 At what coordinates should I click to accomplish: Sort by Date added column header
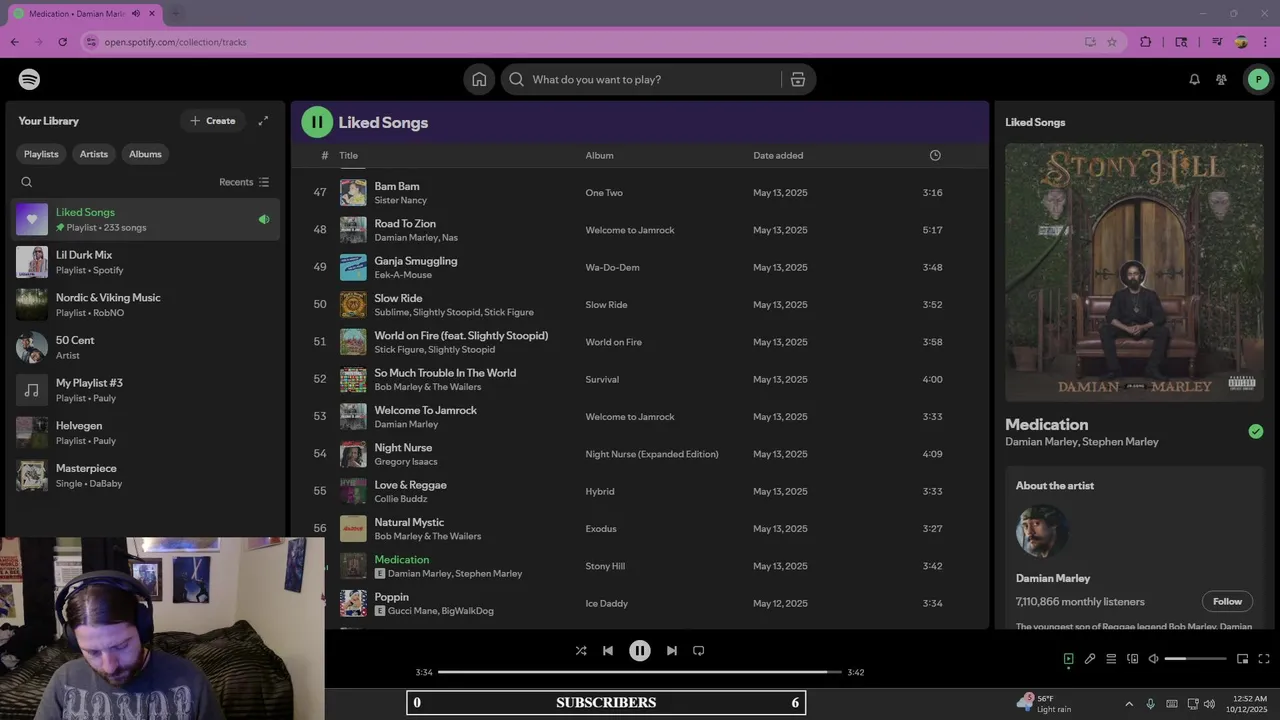coord(778,155)
